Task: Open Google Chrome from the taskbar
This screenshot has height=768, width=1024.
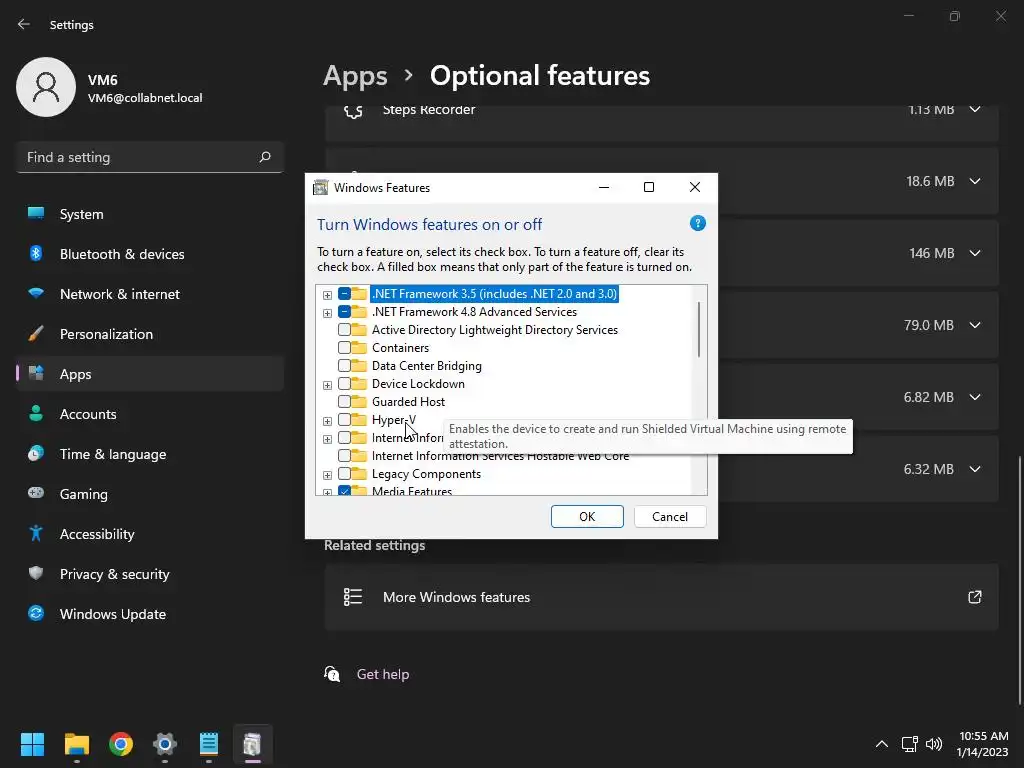Action: pos(121,744)
